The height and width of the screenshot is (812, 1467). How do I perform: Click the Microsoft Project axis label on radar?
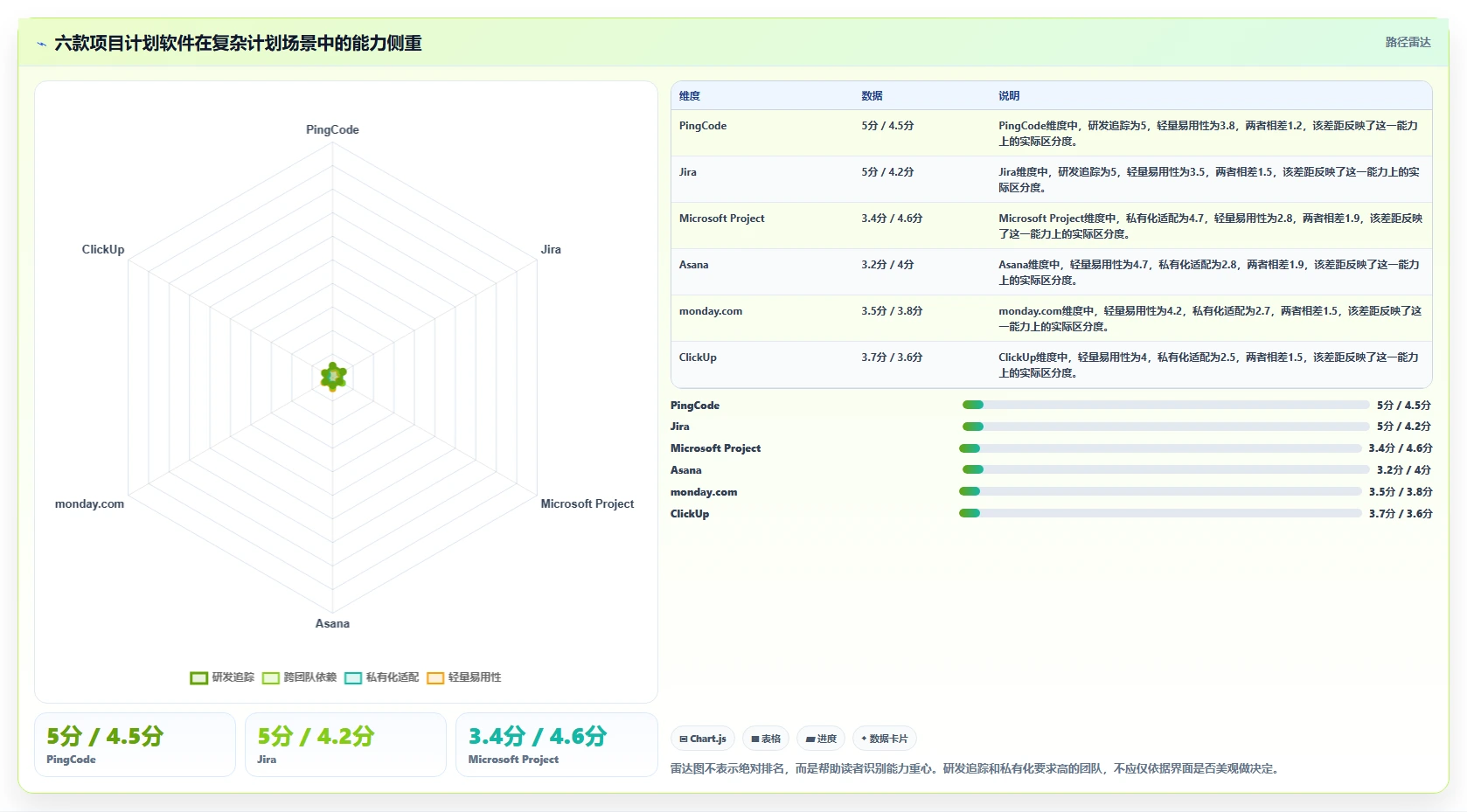[x=587, y=503]
